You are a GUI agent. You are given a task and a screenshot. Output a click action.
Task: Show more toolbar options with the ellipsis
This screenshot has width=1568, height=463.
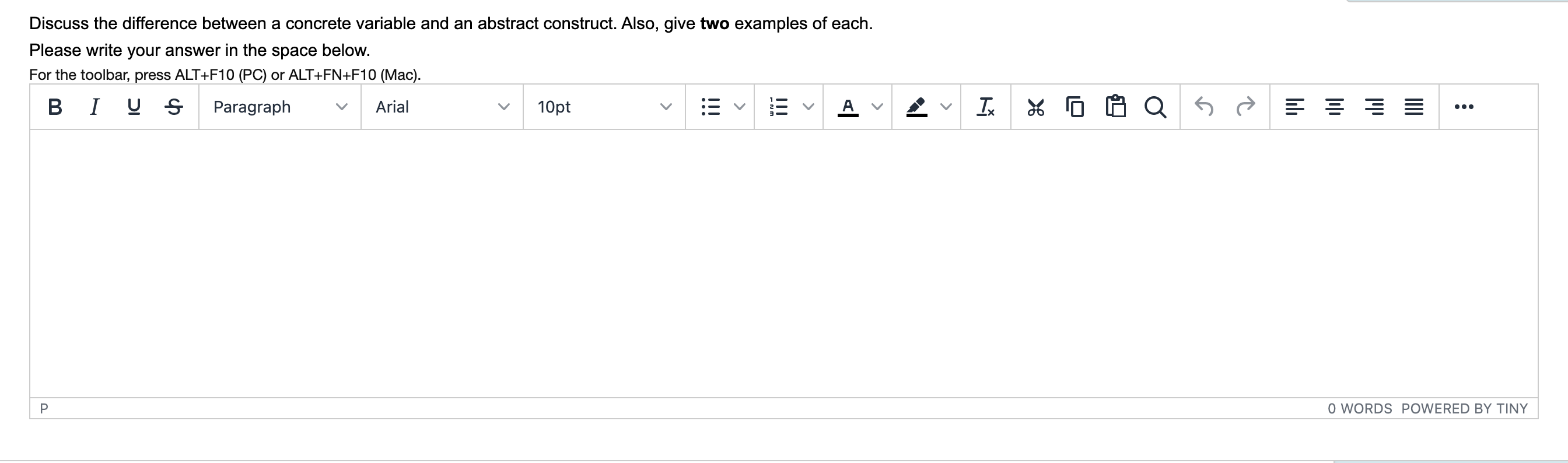click(x=1465, y=107)
